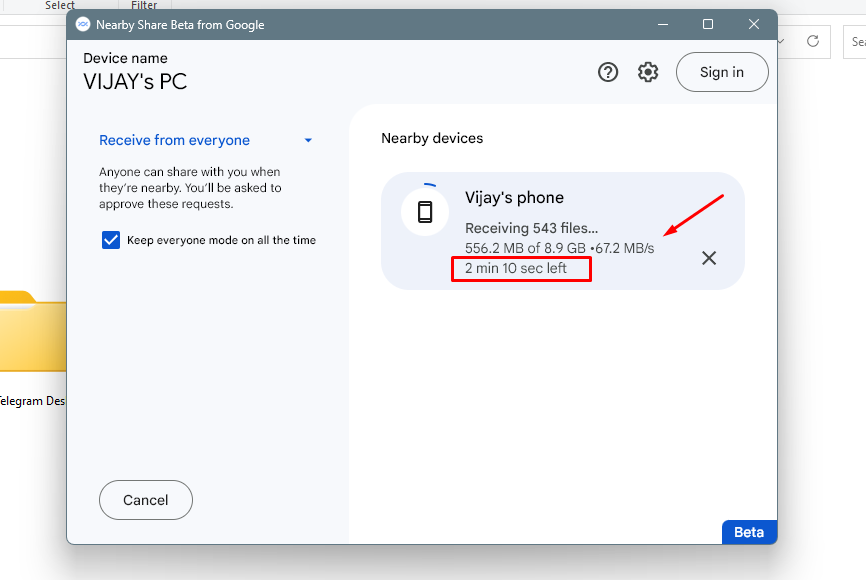Click the Explorer search box behind

[854, 42]
